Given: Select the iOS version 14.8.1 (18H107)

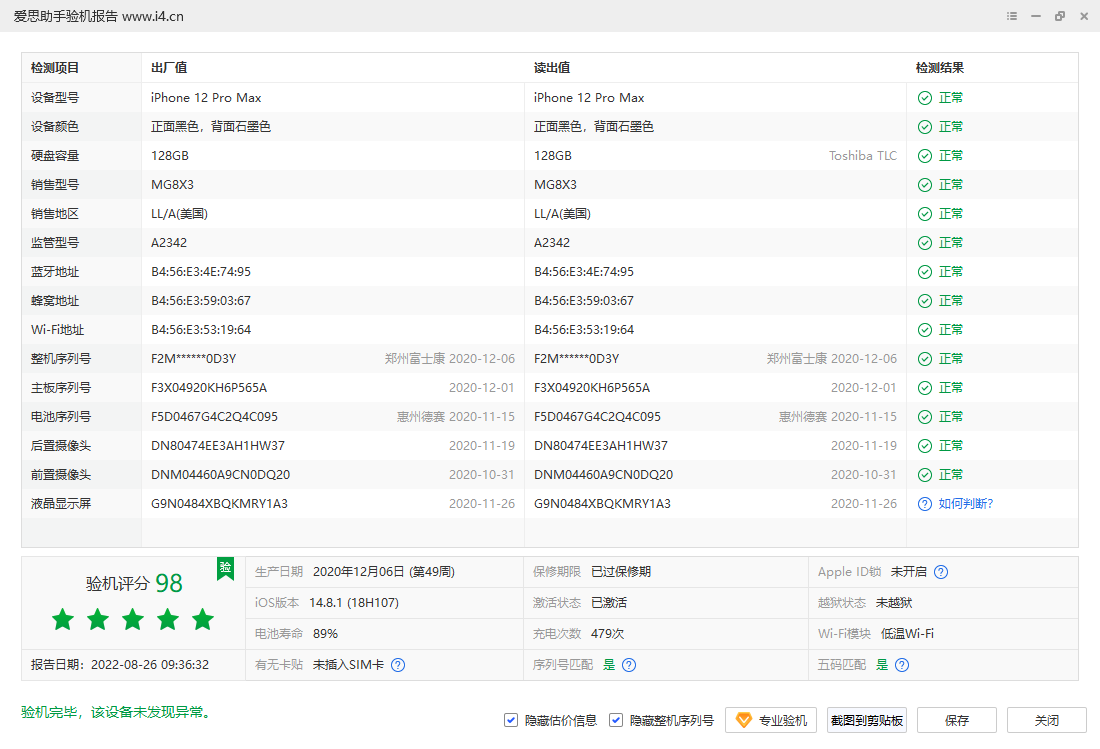Looking at the screenshot, I should click(354, 603).
